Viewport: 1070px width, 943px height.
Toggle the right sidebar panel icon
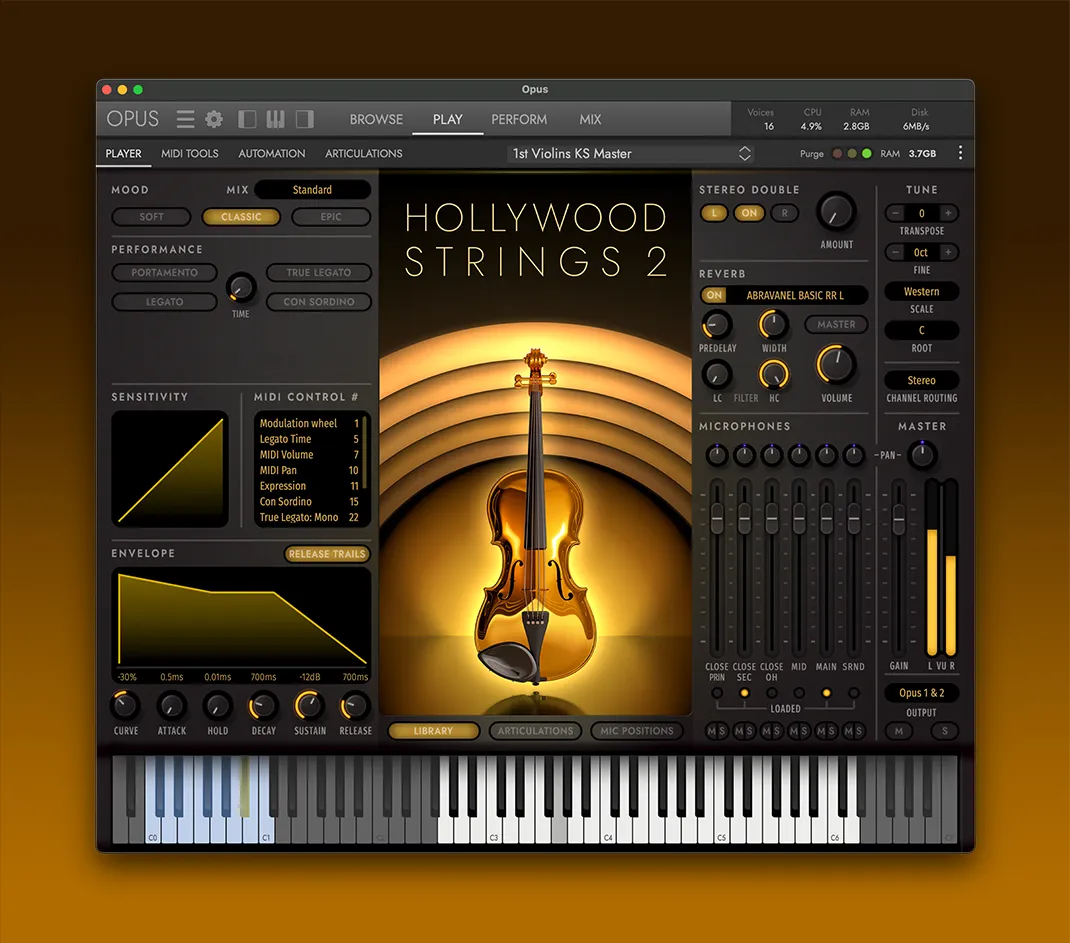click(304, 119)
